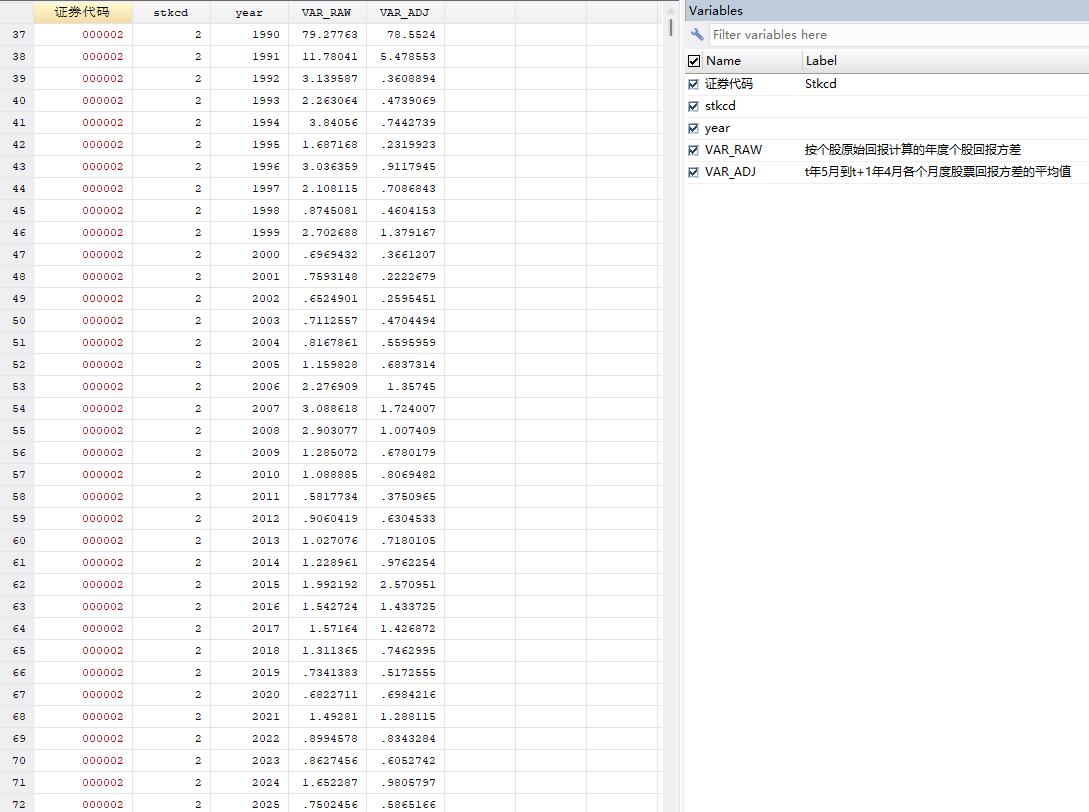This screenshot has width=1089, height=812.
Task: Select the Stkcd label of 证券代码 variable
Action: pyautogui.click(x=820, y=84)
